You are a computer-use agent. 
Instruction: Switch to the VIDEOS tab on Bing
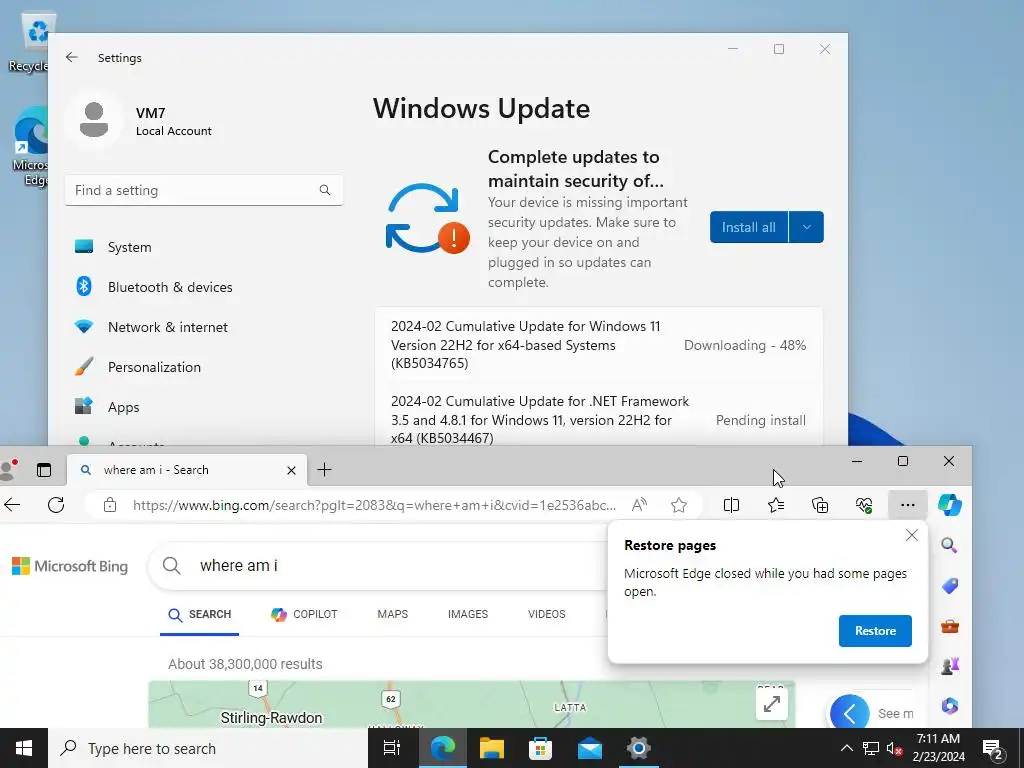click(x=547, y=615)
